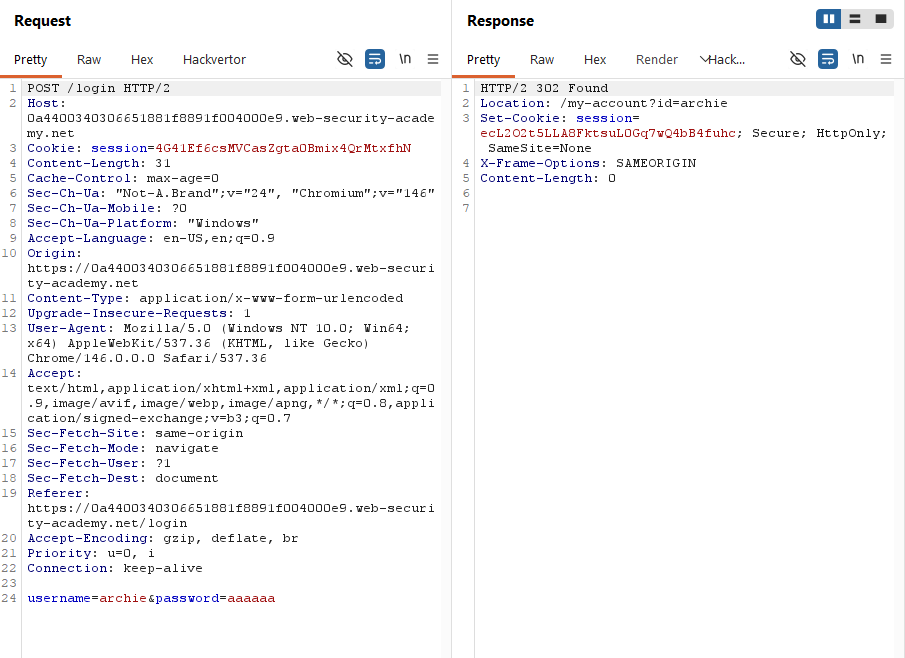Image resolution: width=905 pixels, height=658 pixels.
Task: Switch to Response Hex tab
Action: (x=595, y=59)
